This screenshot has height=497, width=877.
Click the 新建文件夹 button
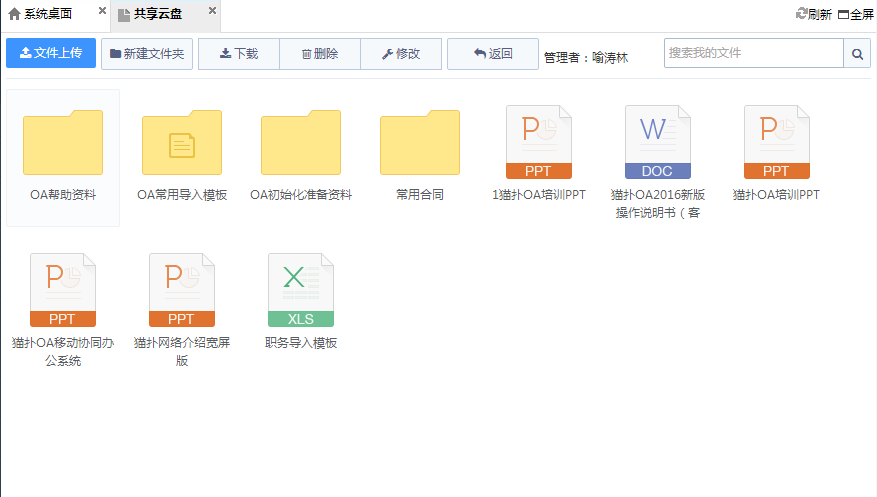pyautogui.click(x=147, y=54)
